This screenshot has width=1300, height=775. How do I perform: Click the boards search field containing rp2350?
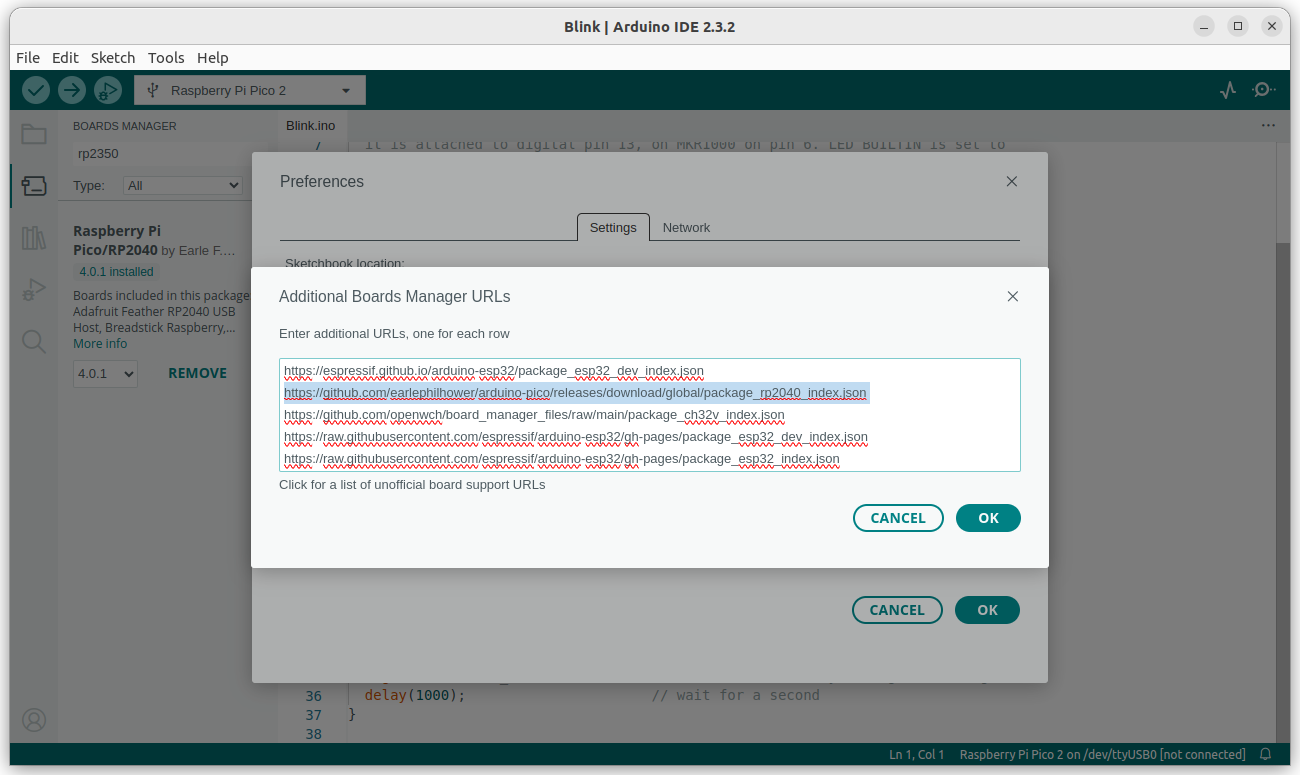click(160, 154)
